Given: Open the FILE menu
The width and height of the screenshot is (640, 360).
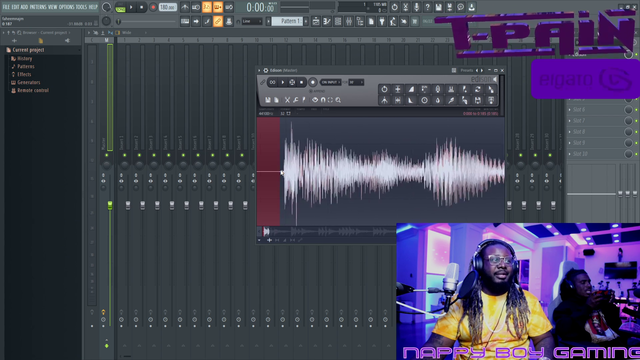Looking at the screenshot, I should pos(6,7).
